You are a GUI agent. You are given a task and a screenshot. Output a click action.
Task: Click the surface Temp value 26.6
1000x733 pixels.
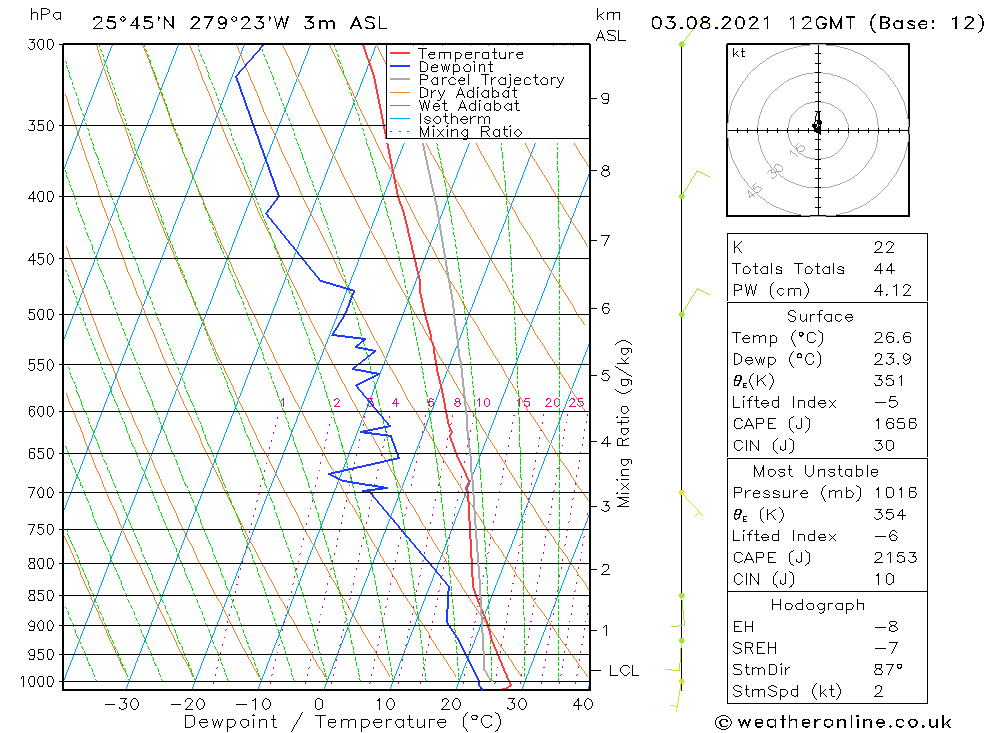coord(892,337)
